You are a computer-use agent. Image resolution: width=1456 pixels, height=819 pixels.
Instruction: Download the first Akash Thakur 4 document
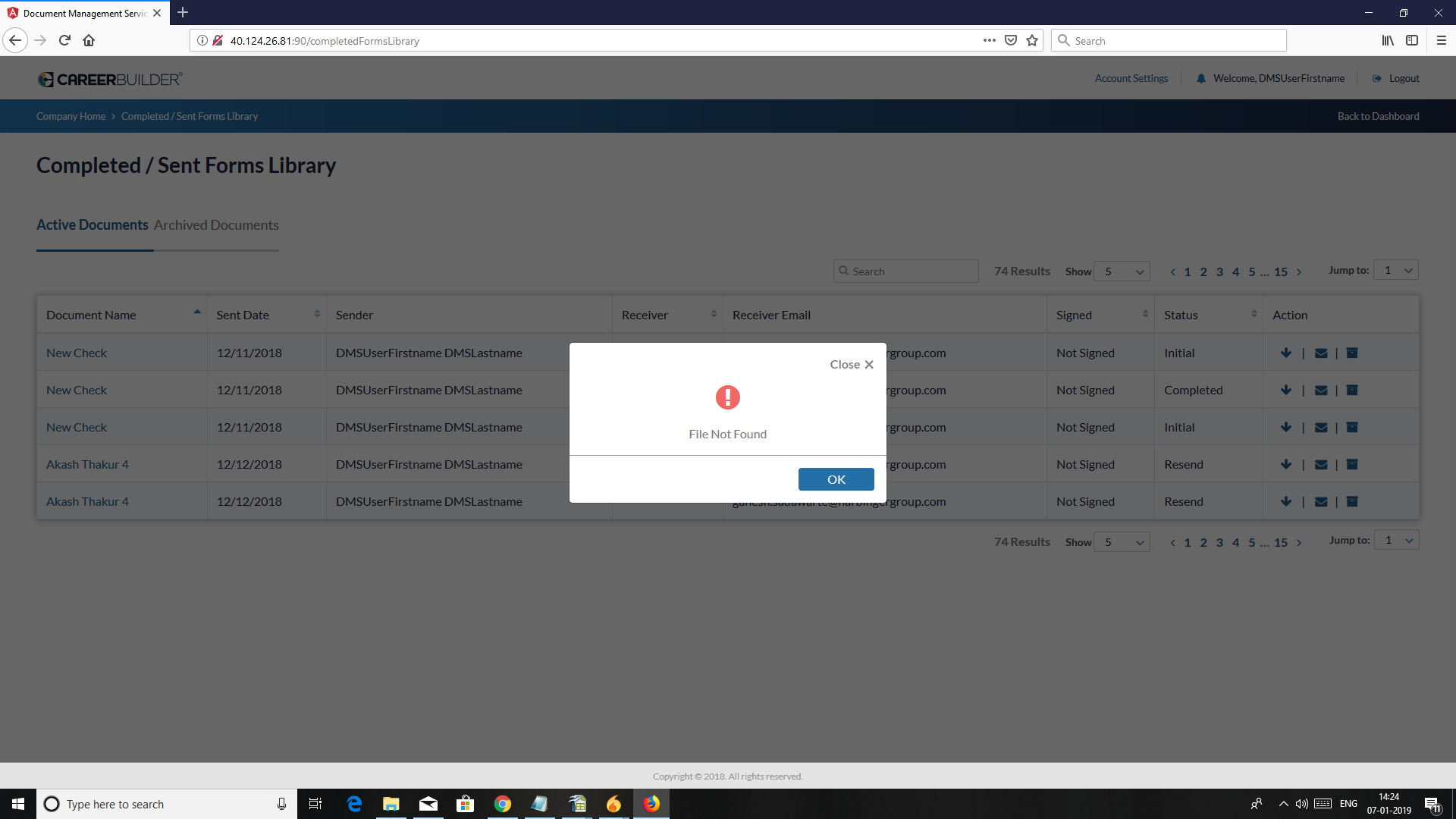1286,465
